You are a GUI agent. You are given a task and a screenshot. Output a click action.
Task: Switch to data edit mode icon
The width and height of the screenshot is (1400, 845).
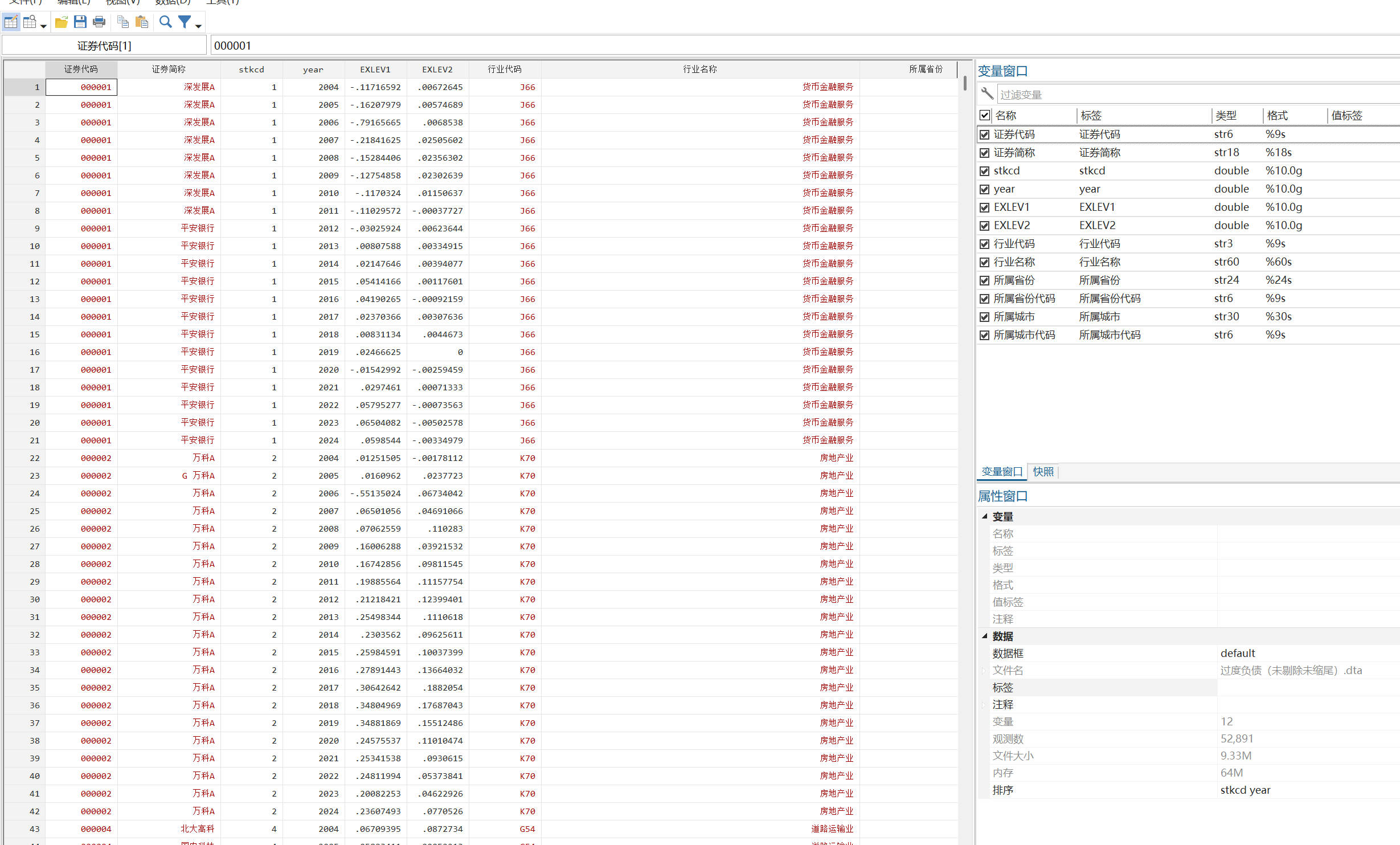[11, 22]
